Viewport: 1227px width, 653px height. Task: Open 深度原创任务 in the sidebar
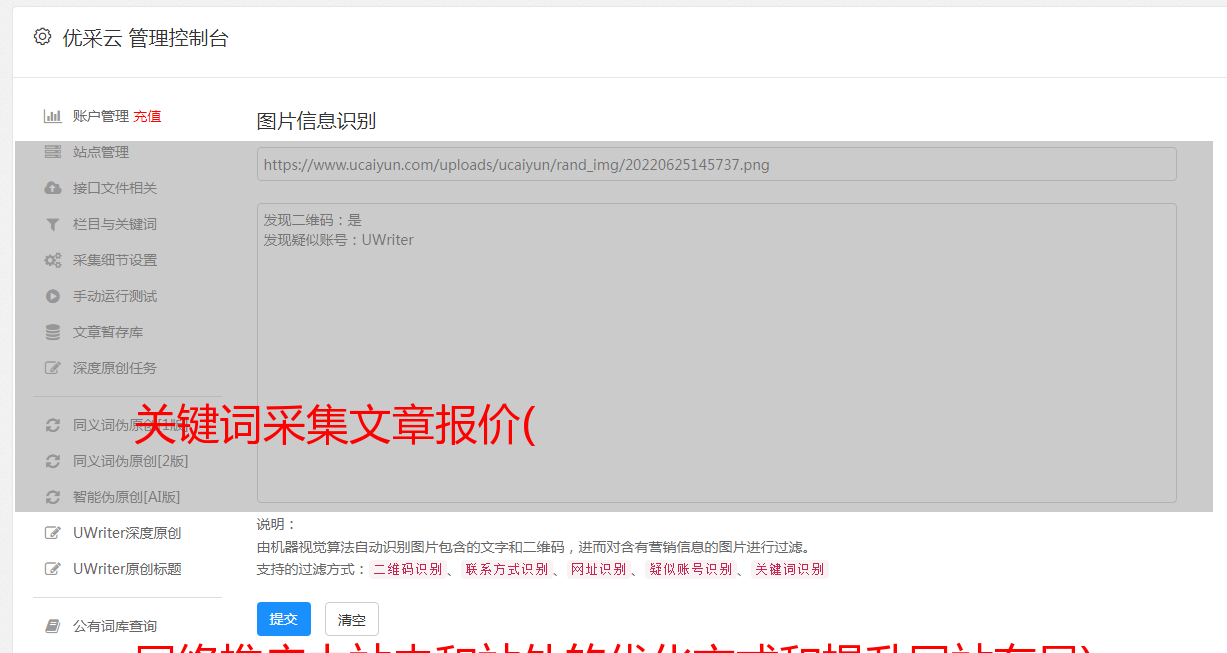(x=115, y=368)
